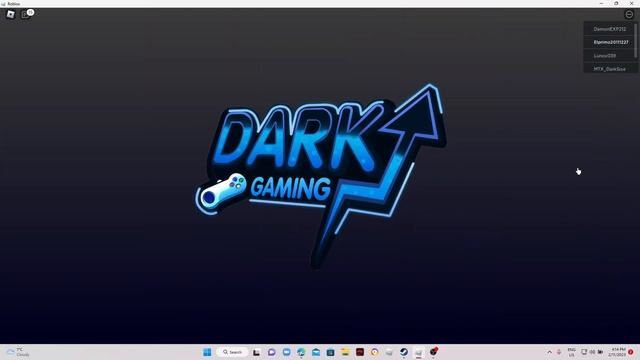Open the battery status tray icon
Viewport: 640px width, 360px height.
tap(600, 352)
